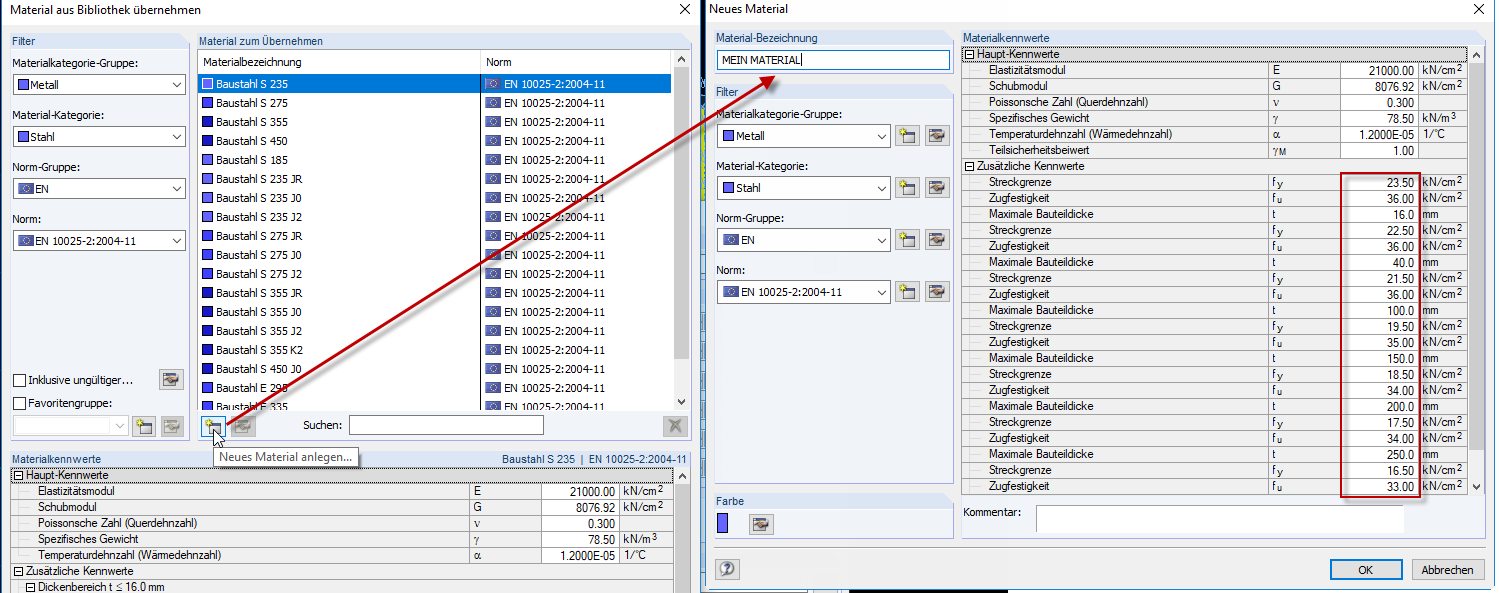1499x593 pixels.
Task: Click the edit icon next to 'Inklusive ungültiger'
Action: click(x=172, y=380)
